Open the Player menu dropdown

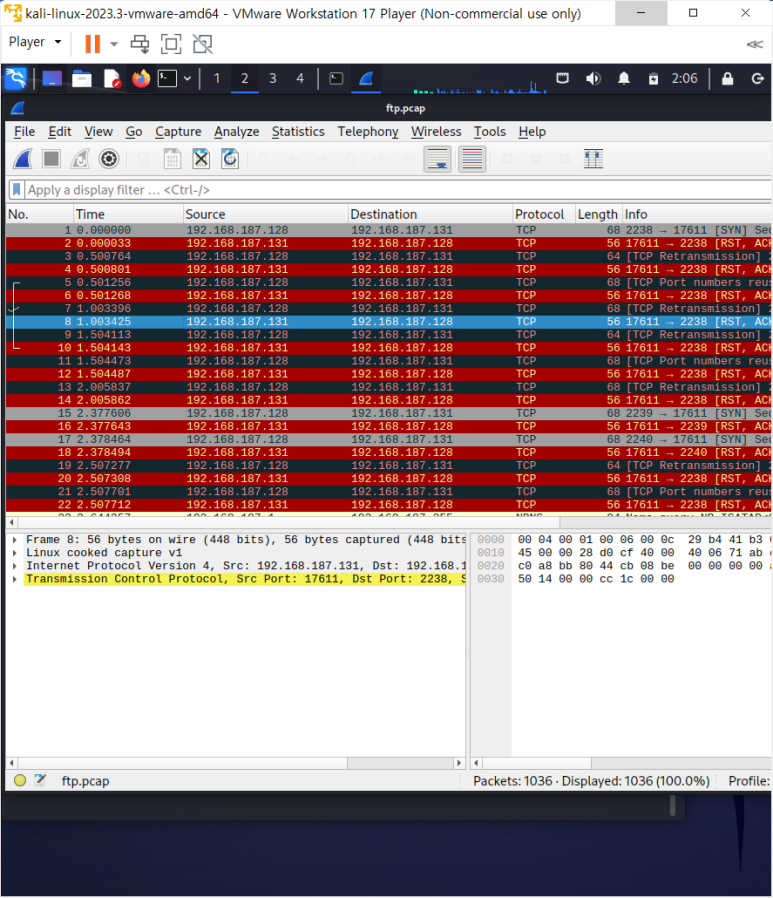35,42
